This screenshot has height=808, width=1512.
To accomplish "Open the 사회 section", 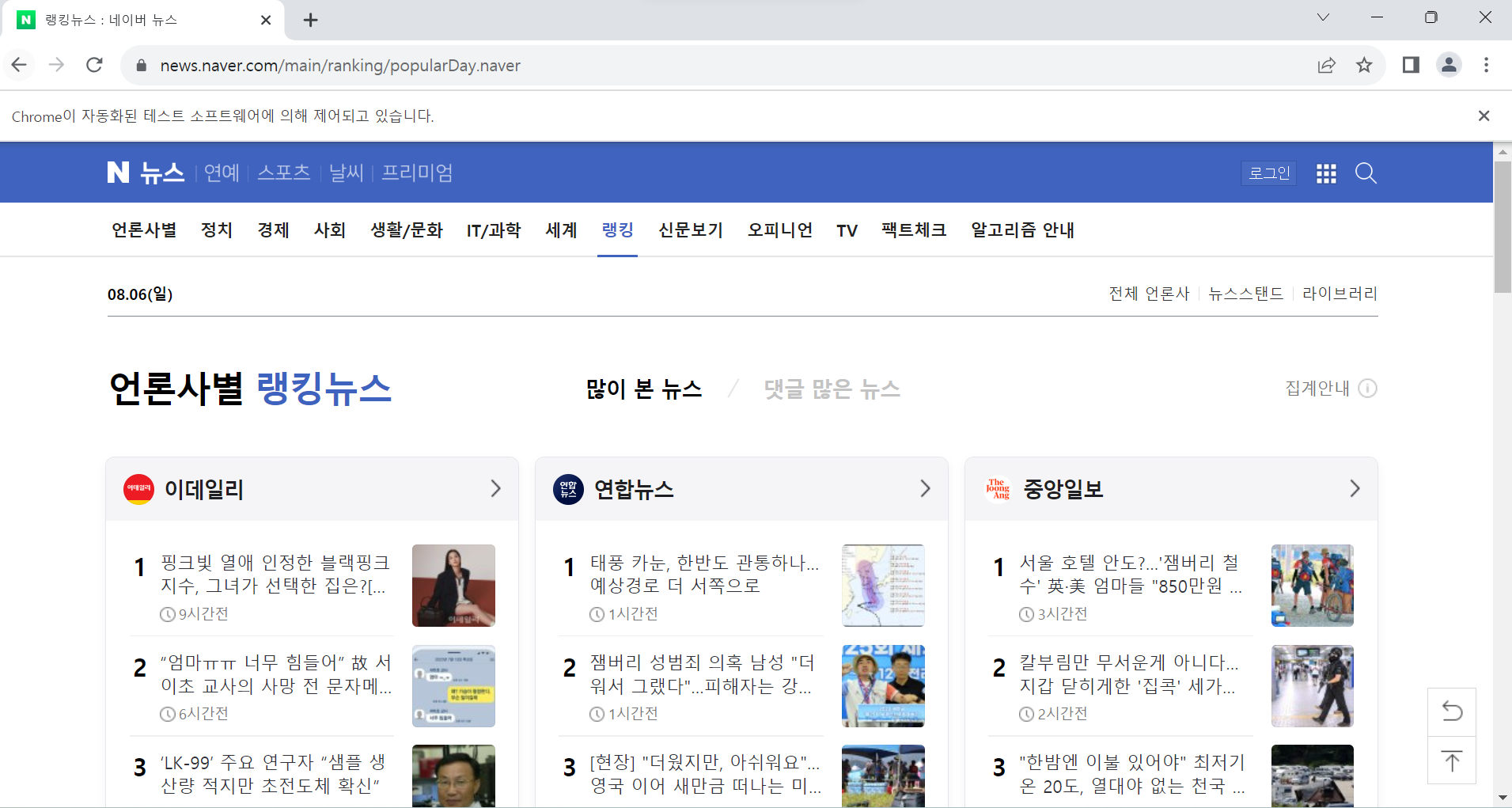I will click(x=330, y=230).
